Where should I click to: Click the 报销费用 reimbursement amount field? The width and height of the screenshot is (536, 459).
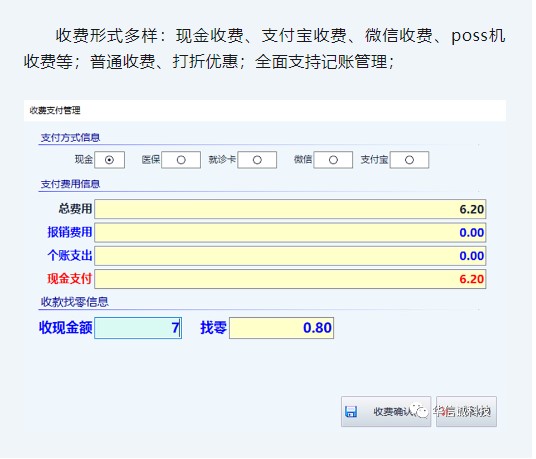click(290, 232)
